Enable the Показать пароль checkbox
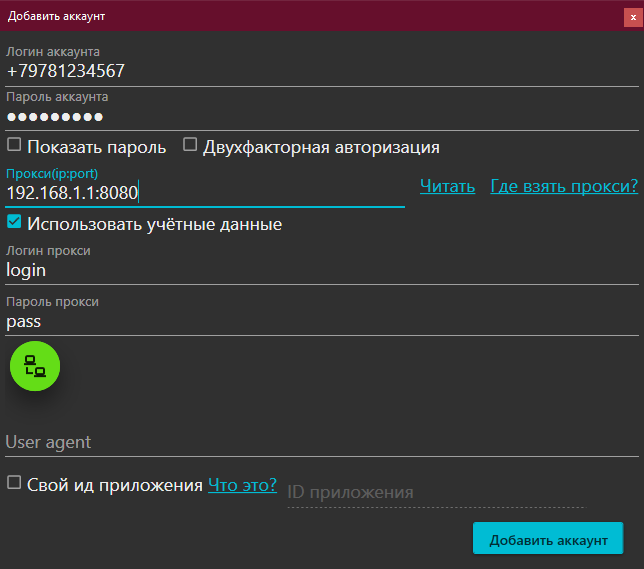This screenshot has height=569, width=644. 14,145
